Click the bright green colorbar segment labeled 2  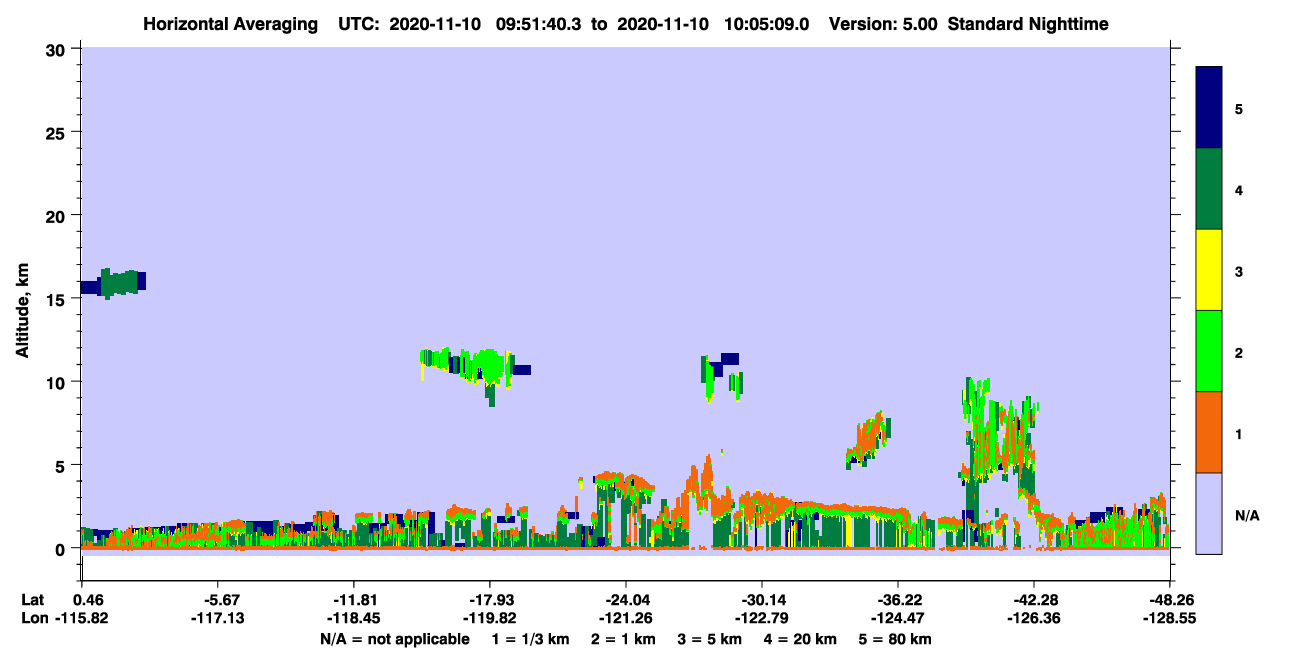click(x=1209, y=351)
